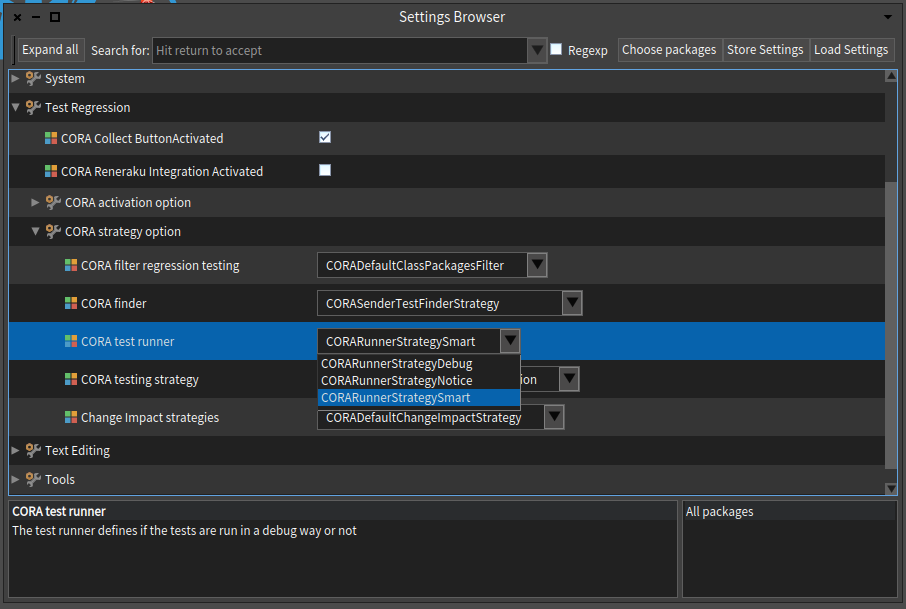
Task: Click the System group wrench icon
Action: pos(33,78)
